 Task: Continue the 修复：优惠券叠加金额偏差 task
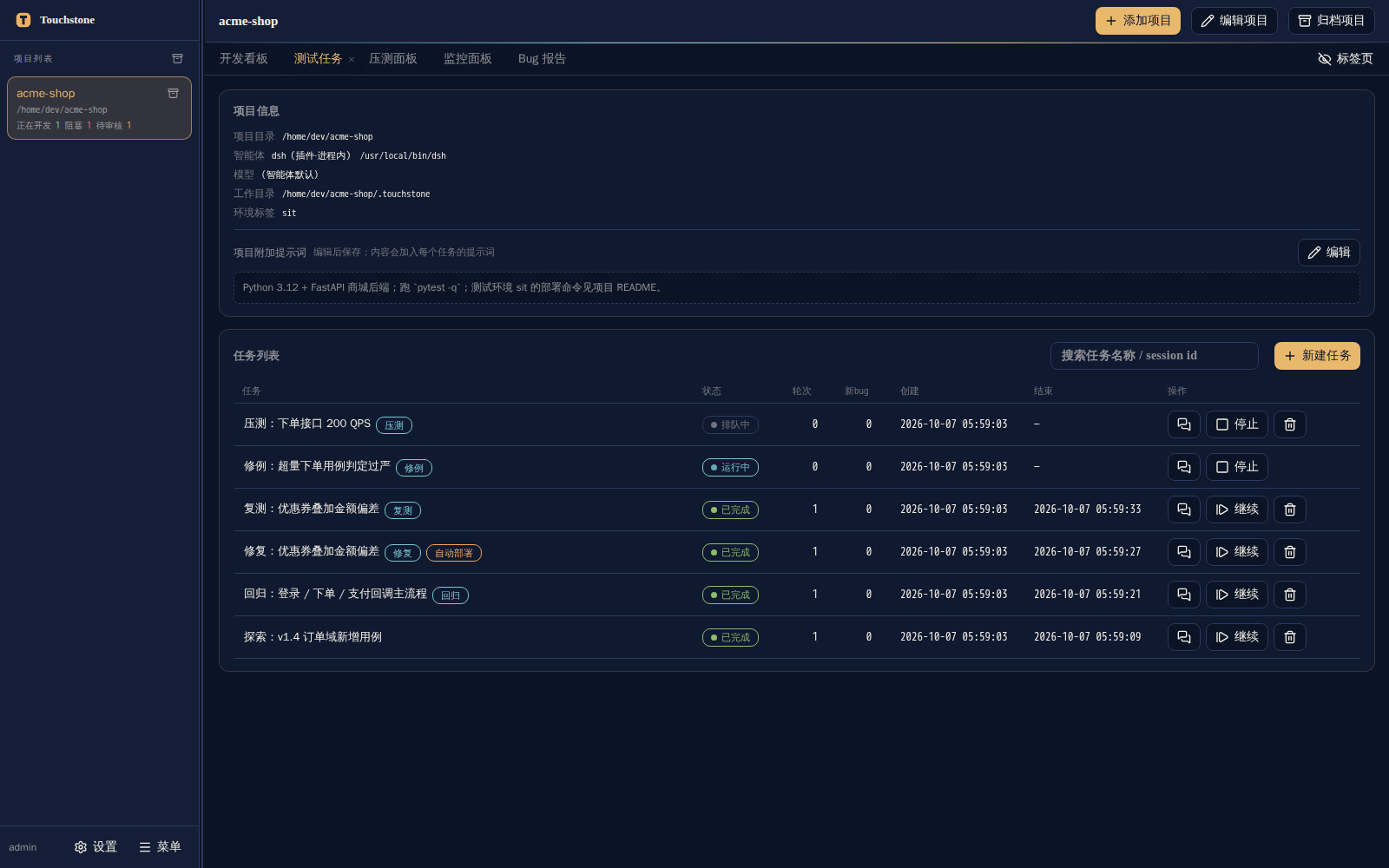click(1237, 552)
